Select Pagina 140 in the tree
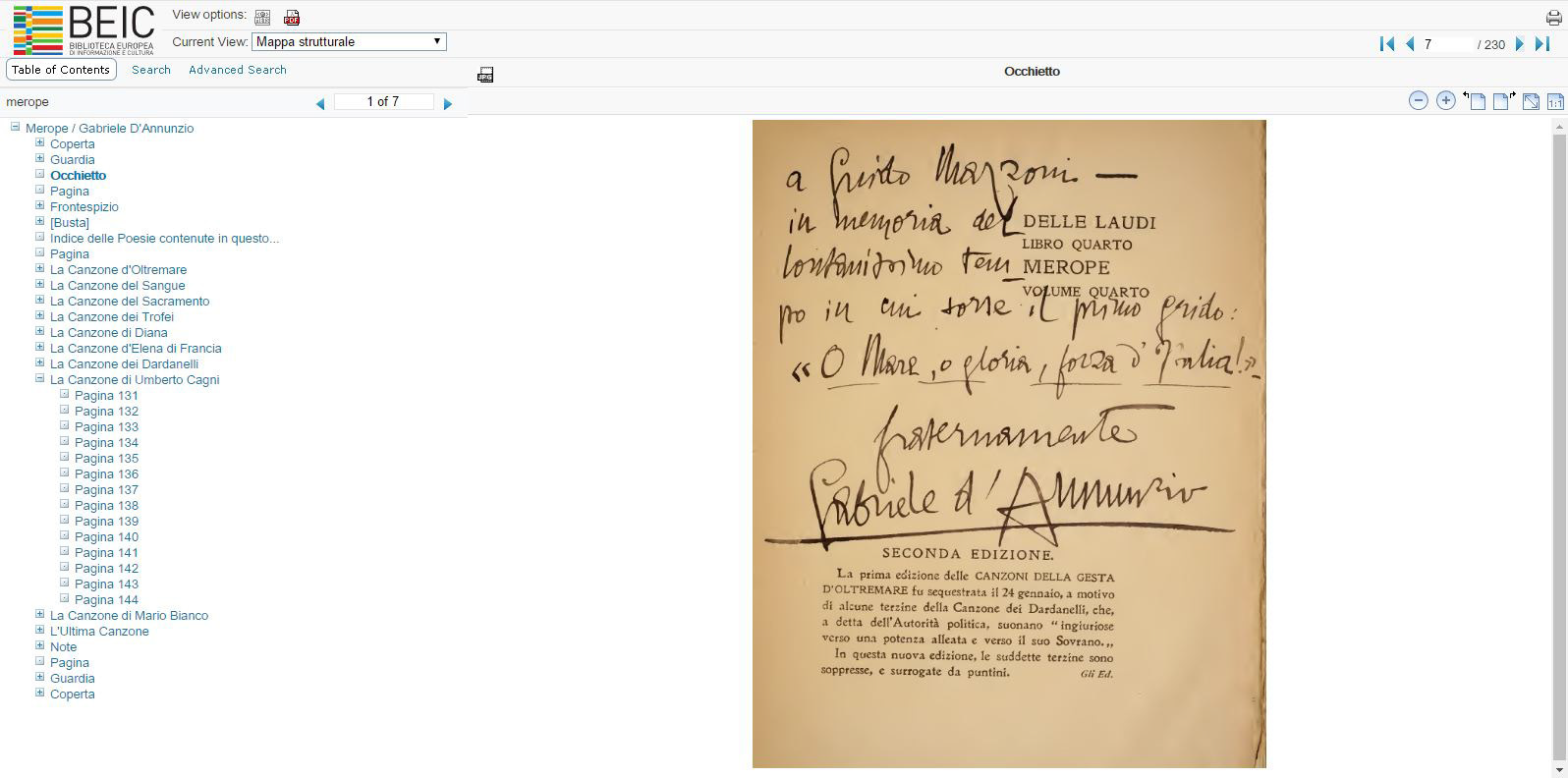 [x=107, y=536]
